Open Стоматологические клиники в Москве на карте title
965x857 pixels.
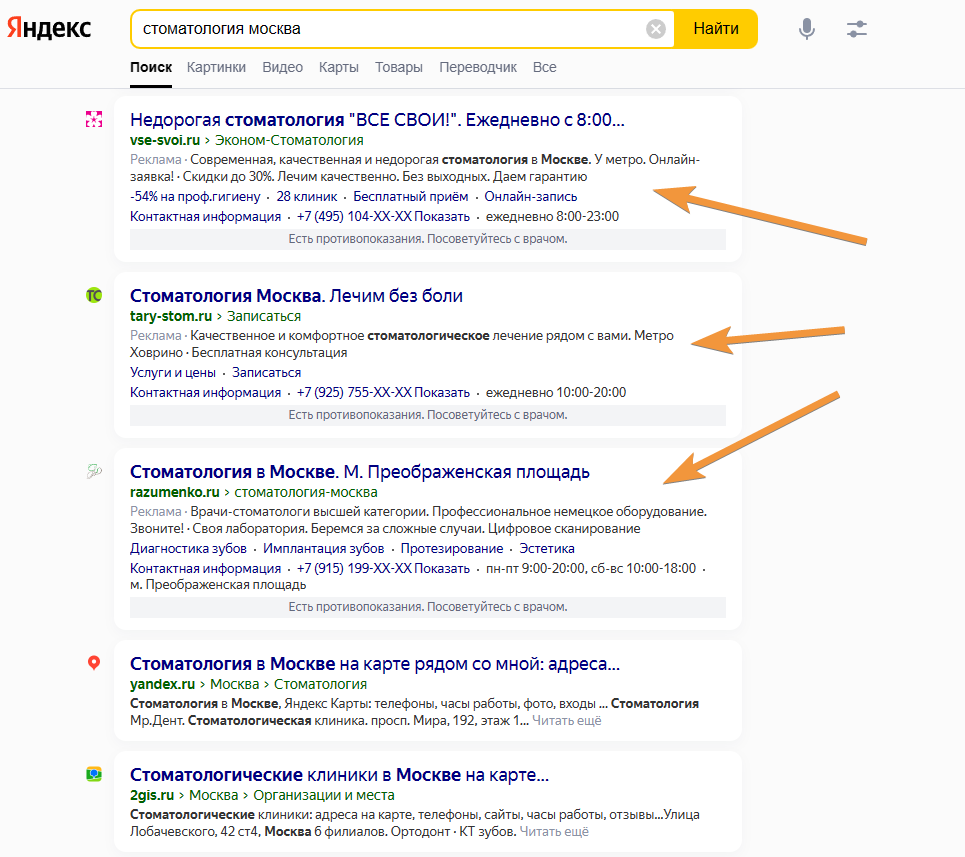coord(339,775)
